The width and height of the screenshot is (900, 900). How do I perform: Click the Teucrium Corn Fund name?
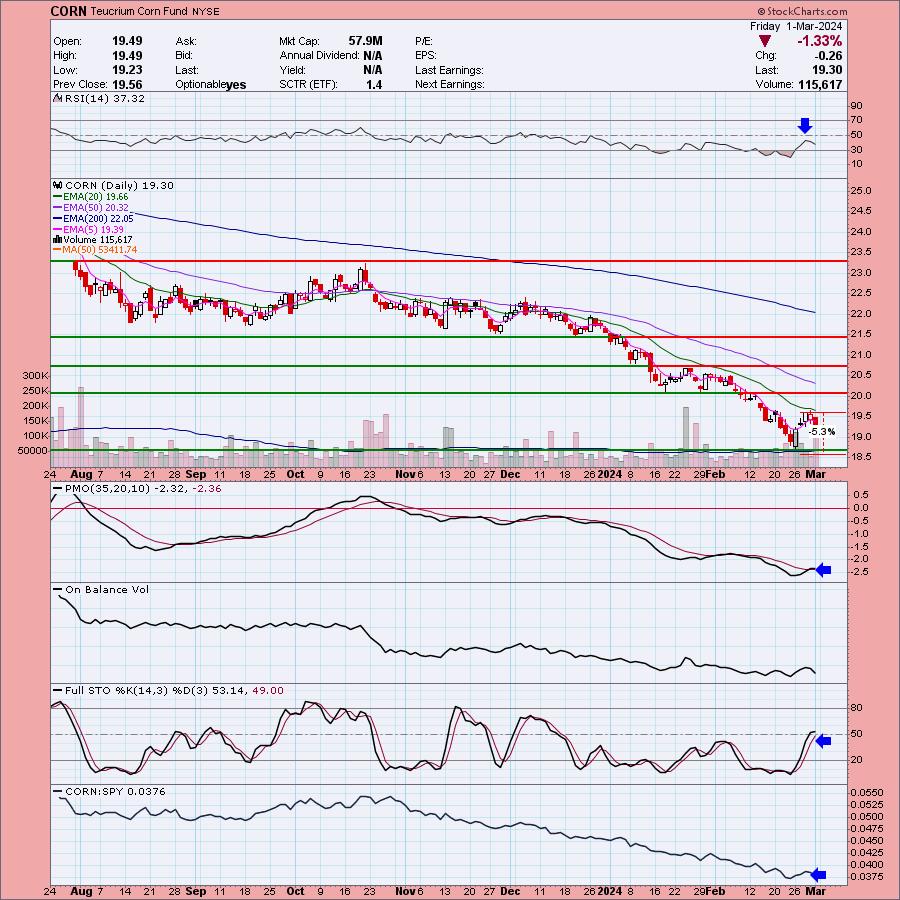pyautogui.click(x=140, y=11)
